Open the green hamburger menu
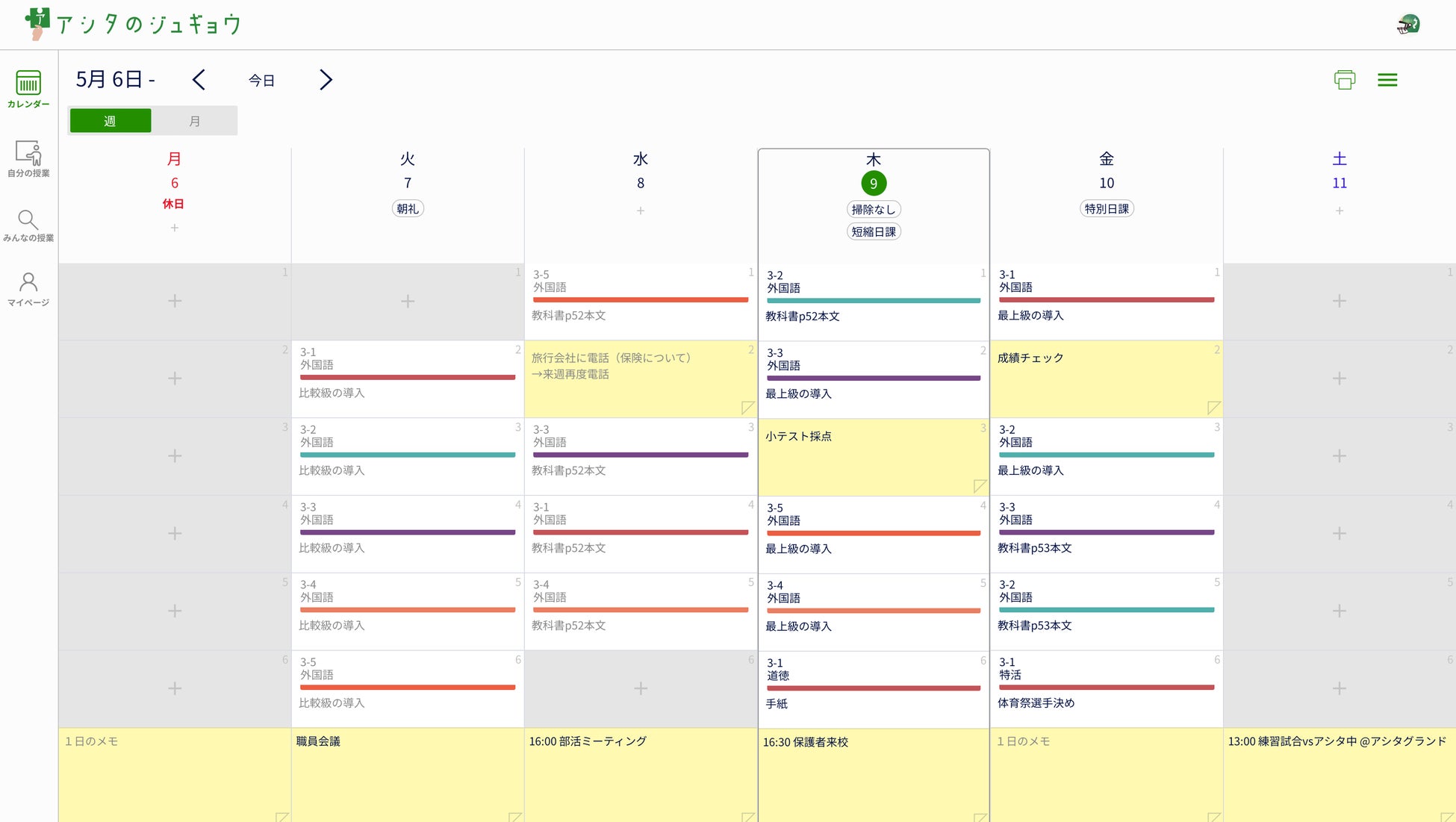Viewport: 1456px width, 822px height. click(1387, 80)
